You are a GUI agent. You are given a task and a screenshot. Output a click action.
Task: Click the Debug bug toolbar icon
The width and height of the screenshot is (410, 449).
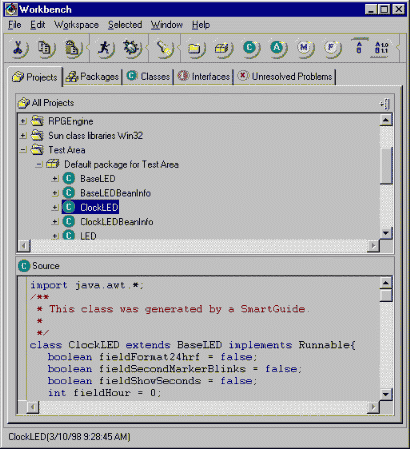(x=132, y=48)
